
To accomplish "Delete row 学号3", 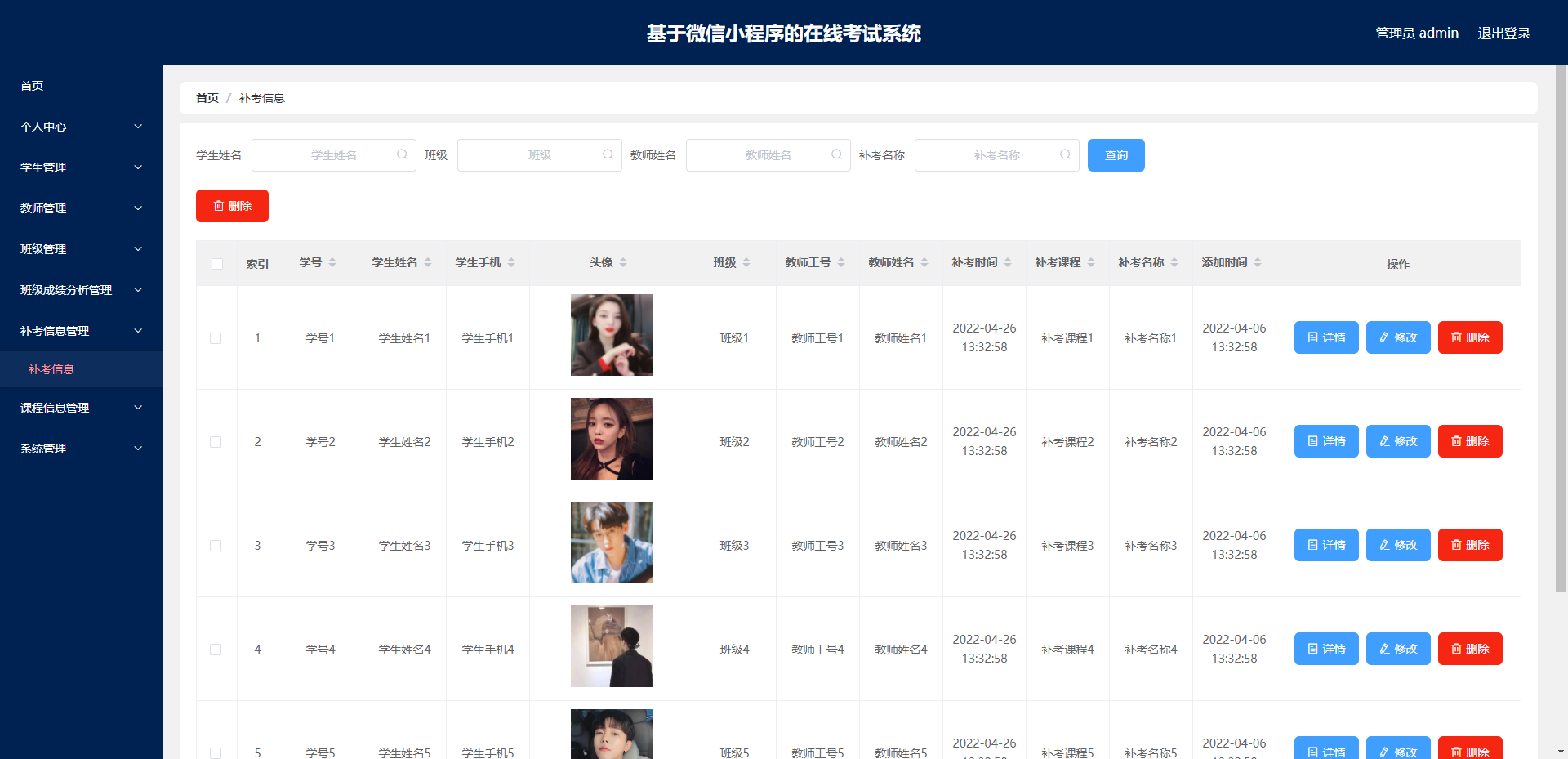I will [x=1470, y=545].
